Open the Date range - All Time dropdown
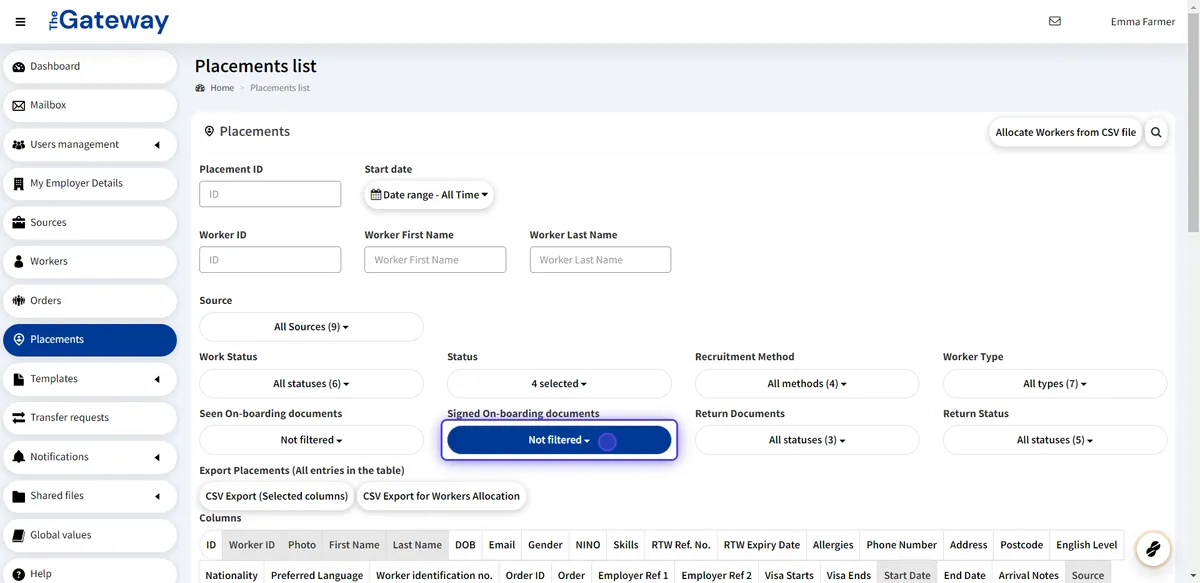 [429, 195]
